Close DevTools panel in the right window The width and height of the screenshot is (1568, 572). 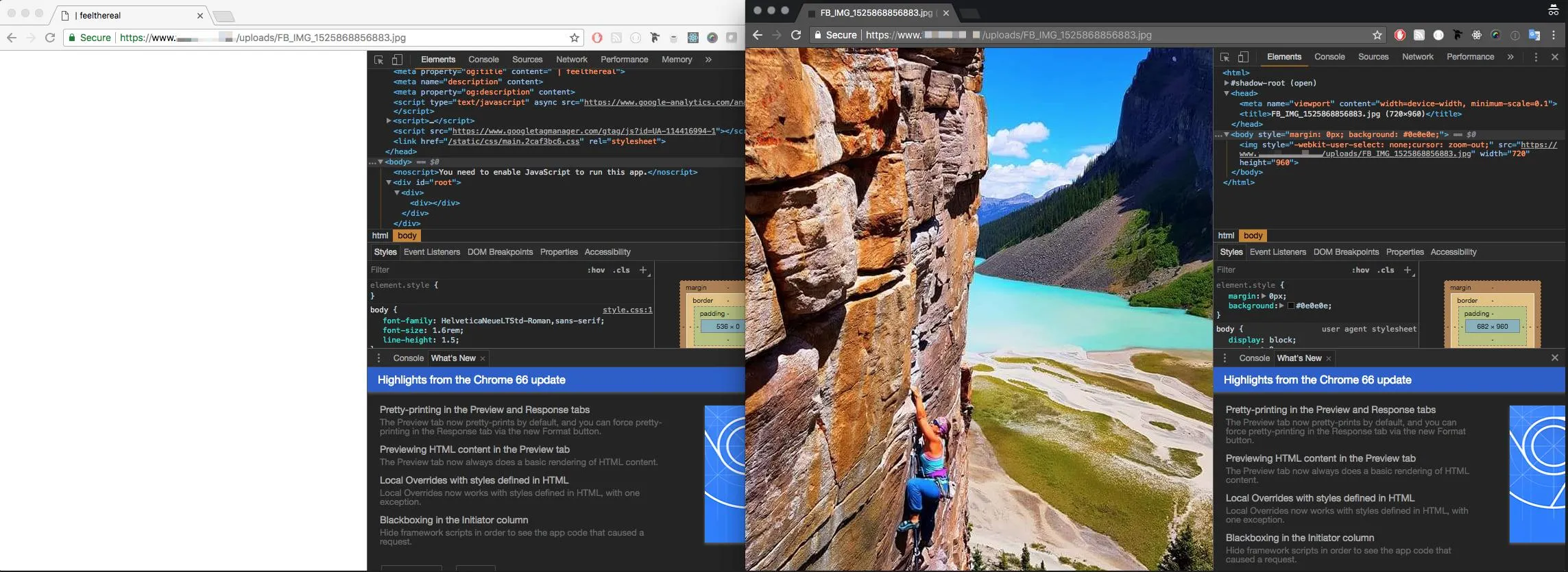(1555, 57)
